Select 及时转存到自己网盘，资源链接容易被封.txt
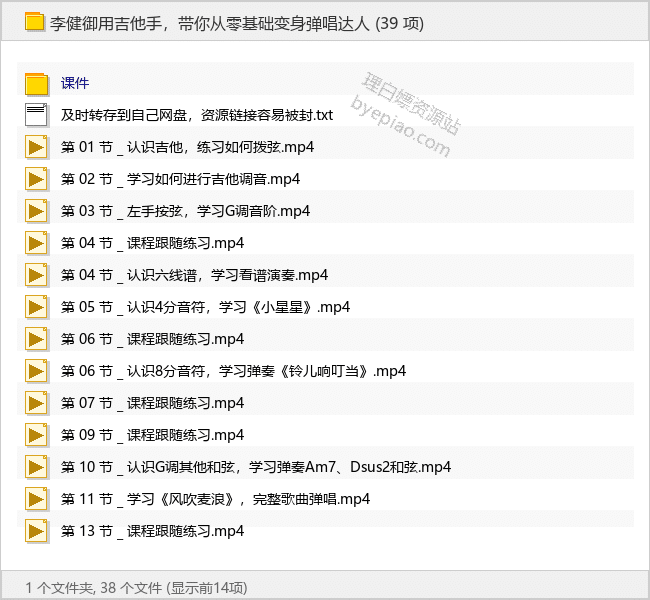 tap(197, 115)
